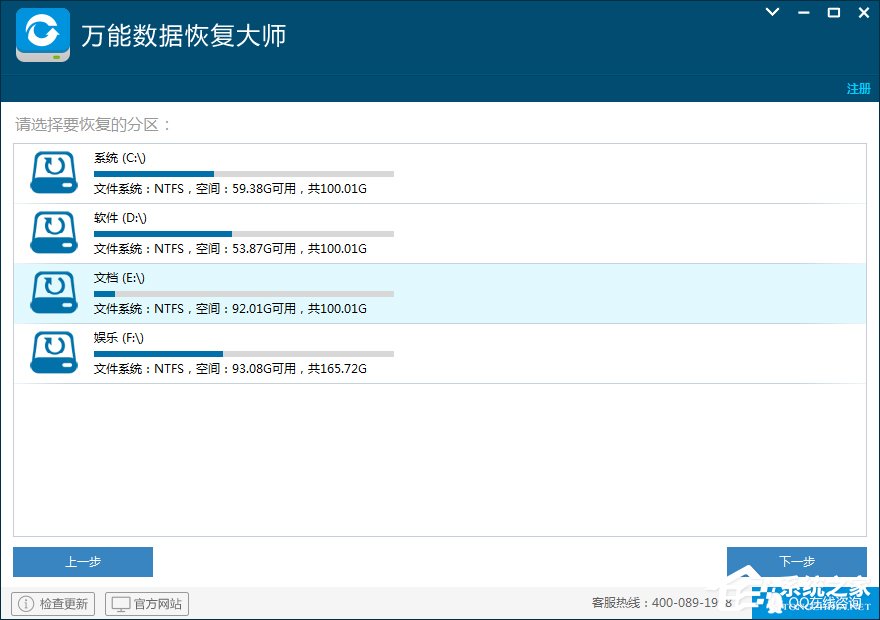Choose the 文档 (E:\) partition label
Image resolution: width=880 pixels, height=620 pixels.
pos(119,278)
